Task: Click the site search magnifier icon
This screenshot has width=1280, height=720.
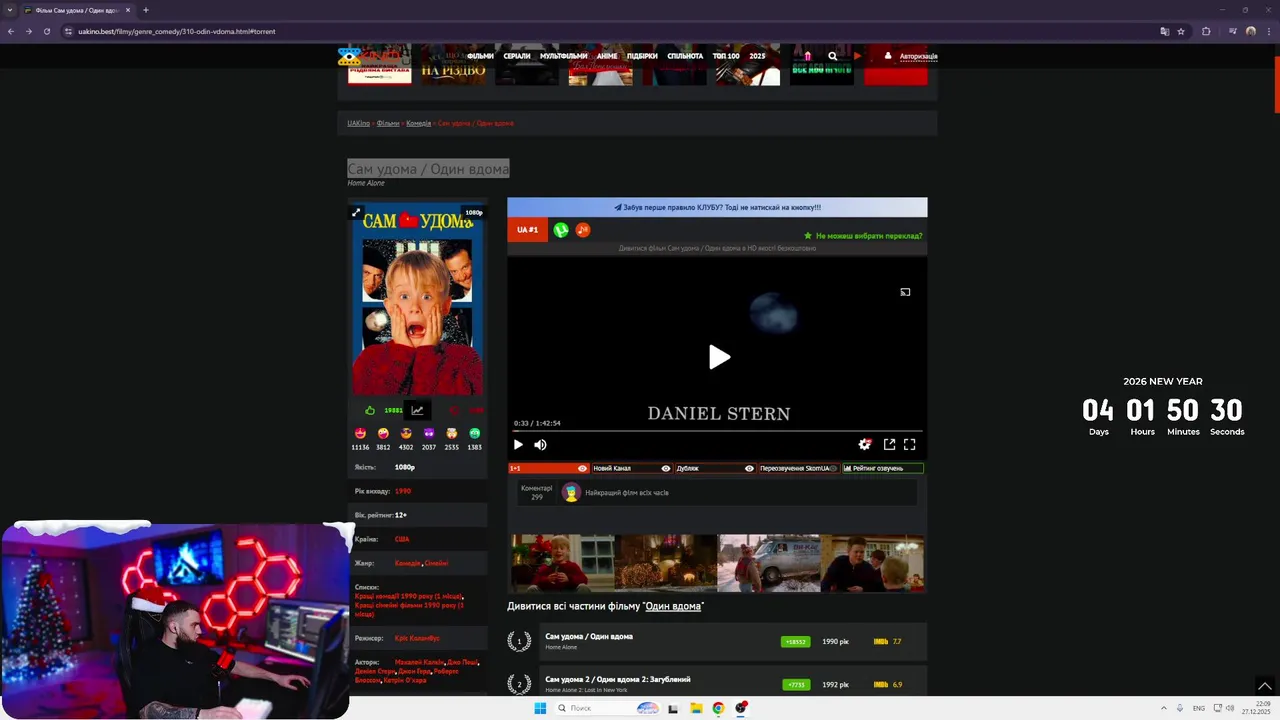Action: pyautogui.click(x=832, y=56)
